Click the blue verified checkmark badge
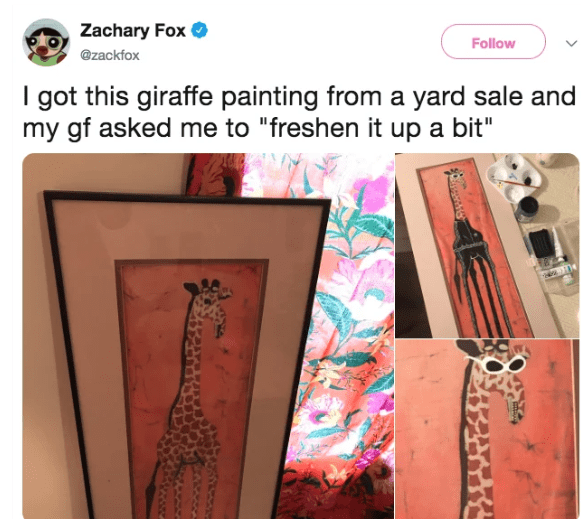581x519 pixels. pos(199,30)
